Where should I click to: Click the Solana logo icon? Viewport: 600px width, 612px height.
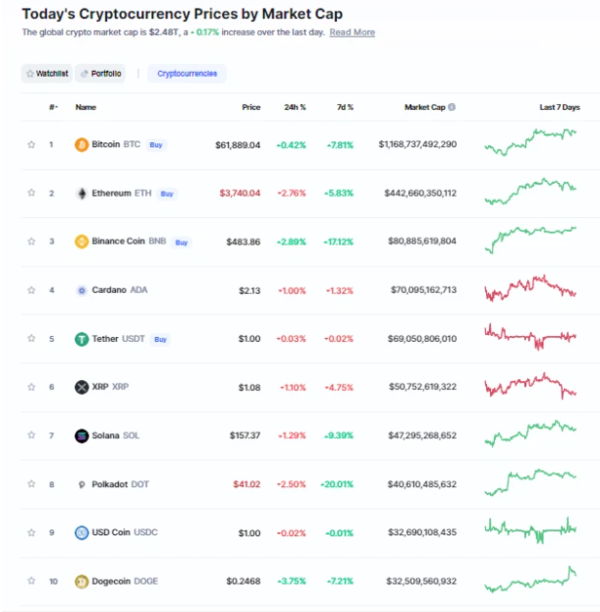pos(82,436)
